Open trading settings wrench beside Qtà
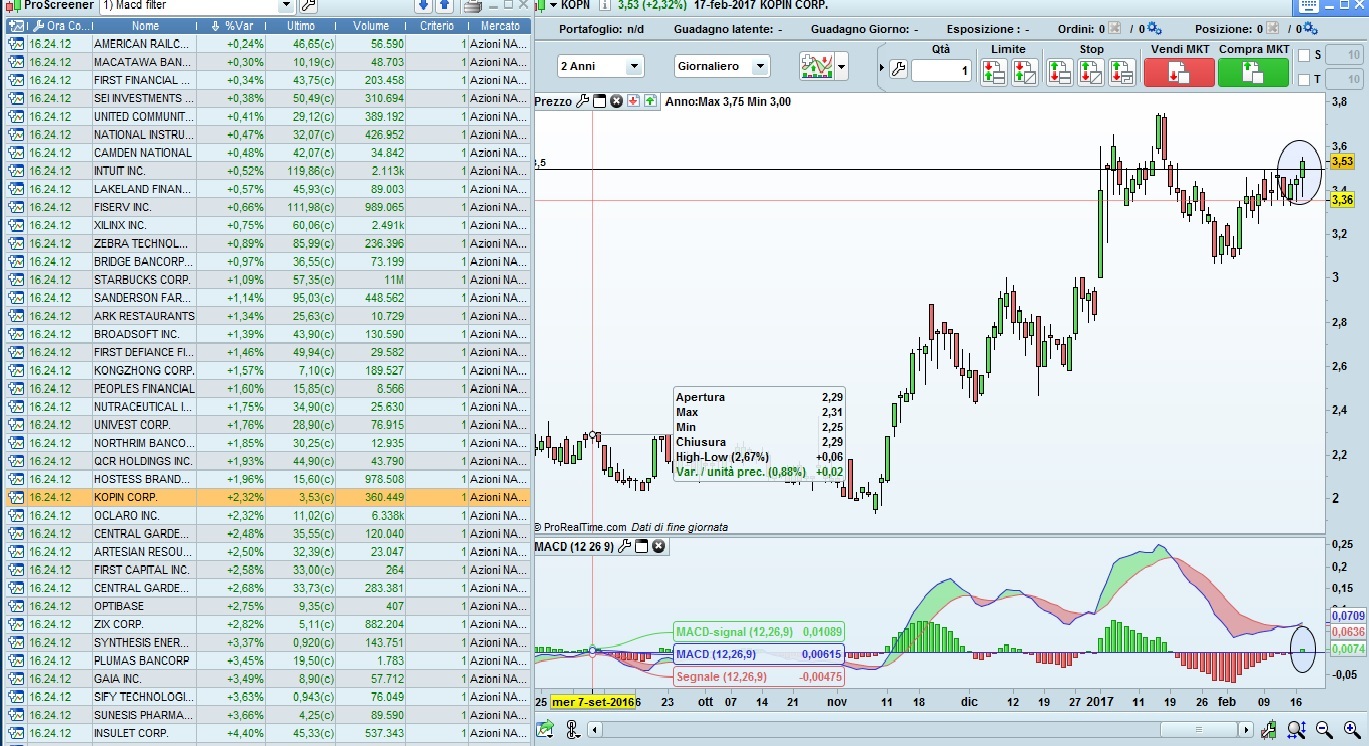This screenshot has height=746, width=1369. (897, 70)
